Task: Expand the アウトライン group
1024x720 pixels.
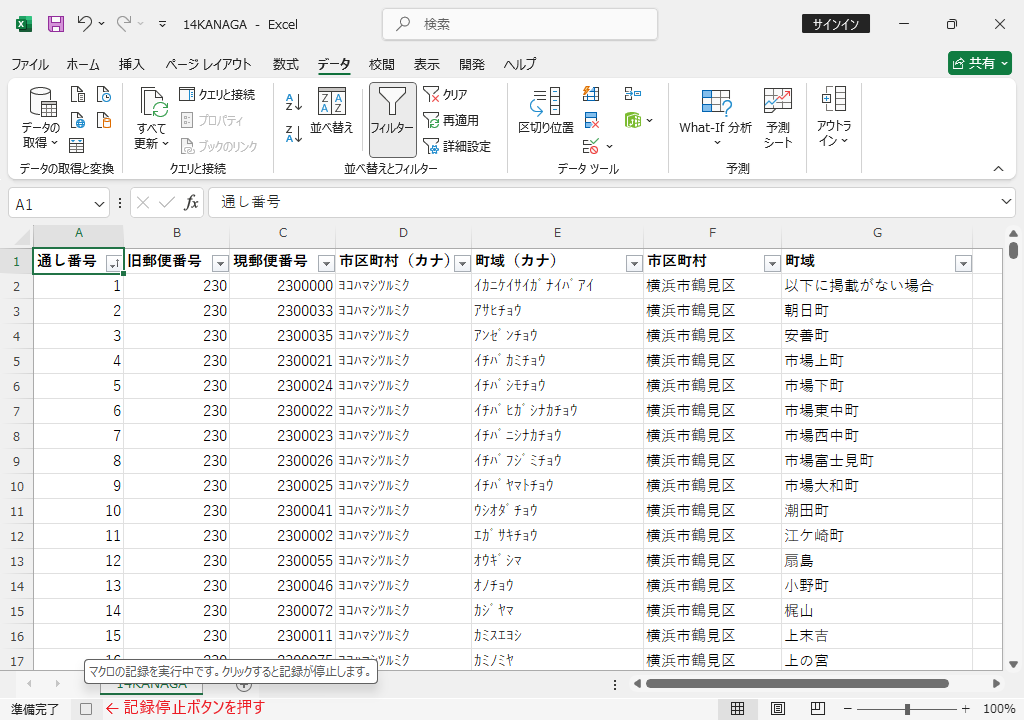Action: click(x=834, y=118)
